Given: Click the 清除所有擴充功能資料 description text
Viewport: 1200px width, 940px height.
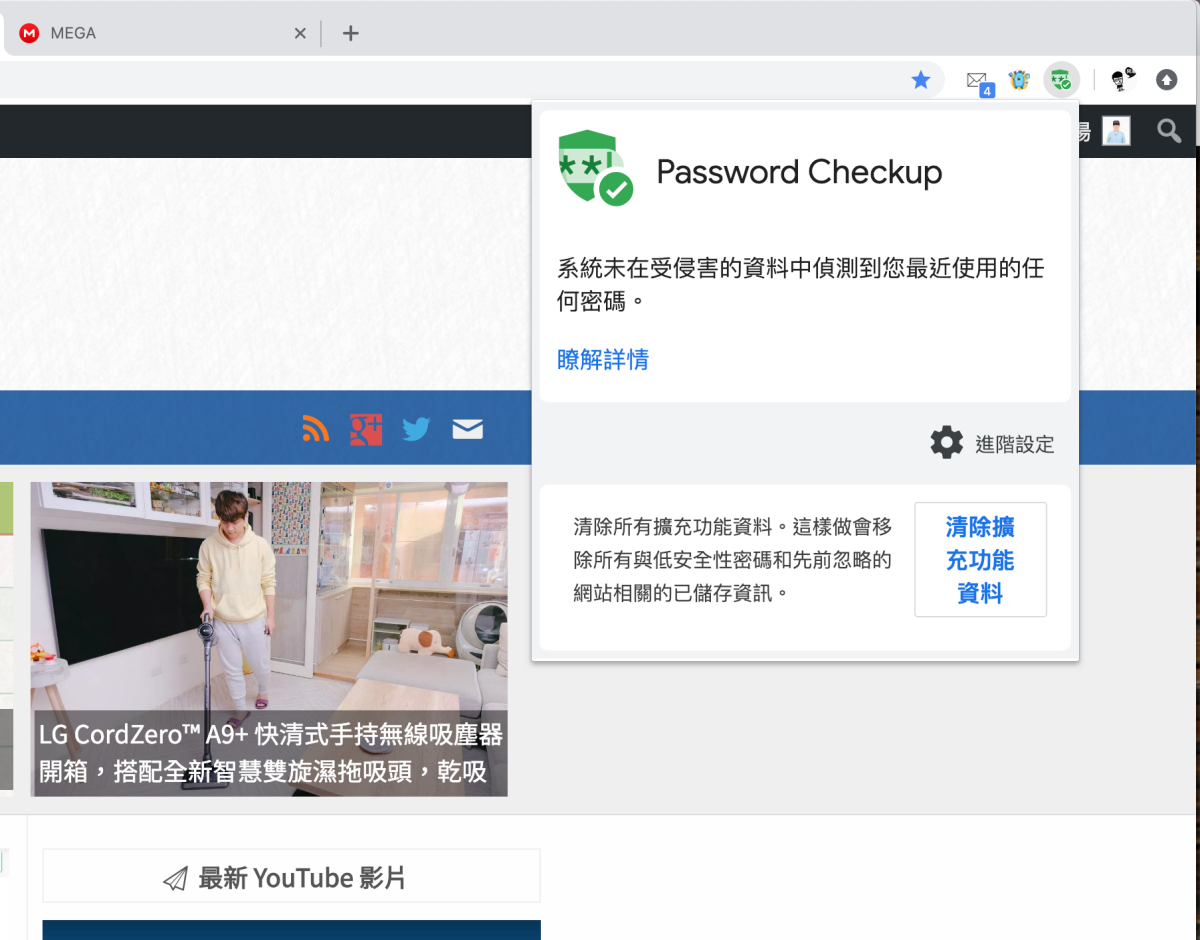Looking at the screenshot, I should (x=733, y=560).
